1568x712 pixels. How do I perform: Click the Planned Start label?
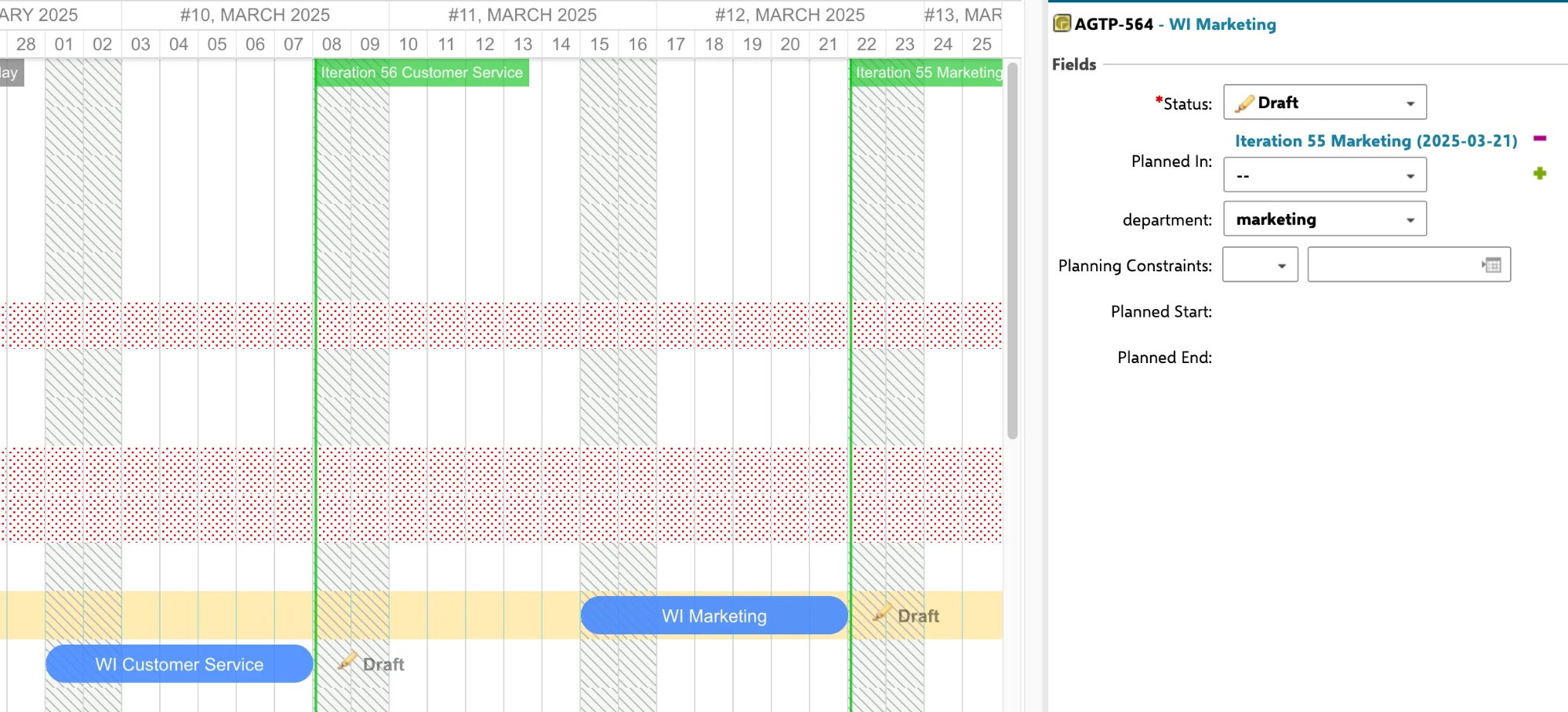[x=1161, y=311]
